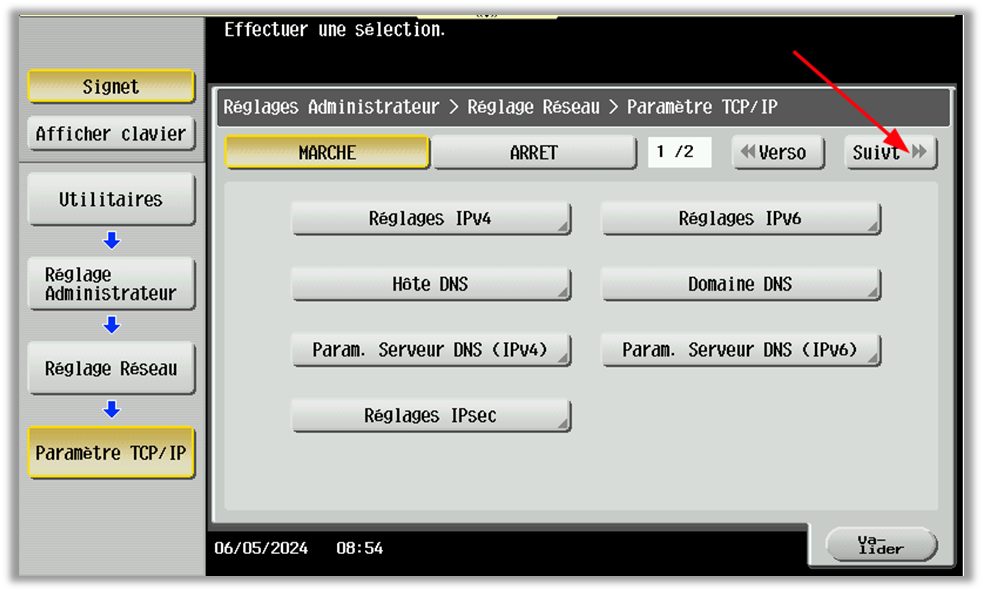The height and width of the screenshot is (591, 983).
Task: Click the date 06/05/2024 in status bar
Action: tap(261, 548)
